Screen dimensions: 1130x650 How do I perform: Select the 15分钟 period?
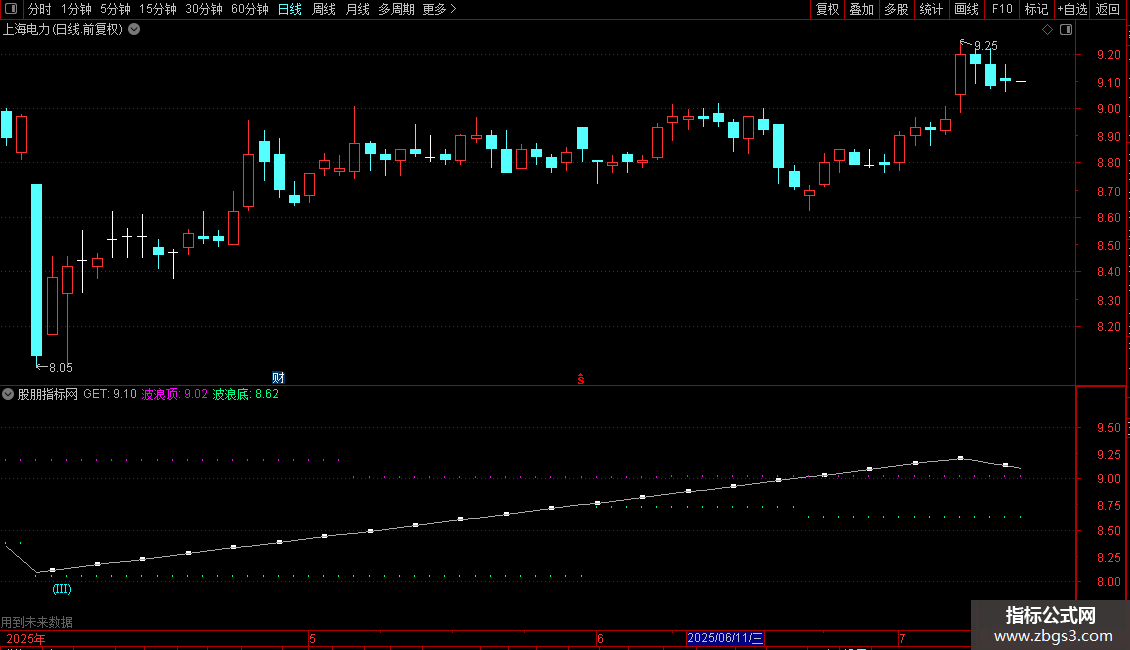pyautogui.click(x=158, y=9)
